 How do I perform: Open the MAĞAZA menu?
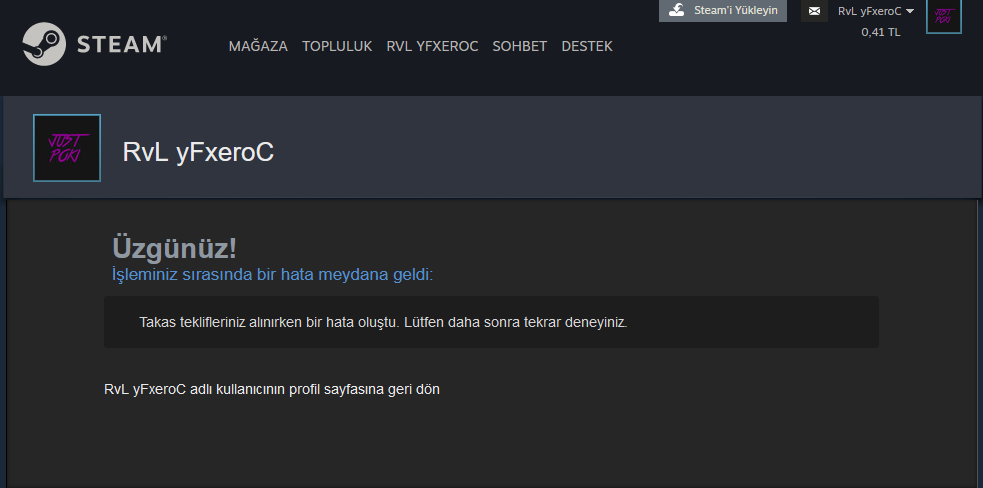[258, 46]
